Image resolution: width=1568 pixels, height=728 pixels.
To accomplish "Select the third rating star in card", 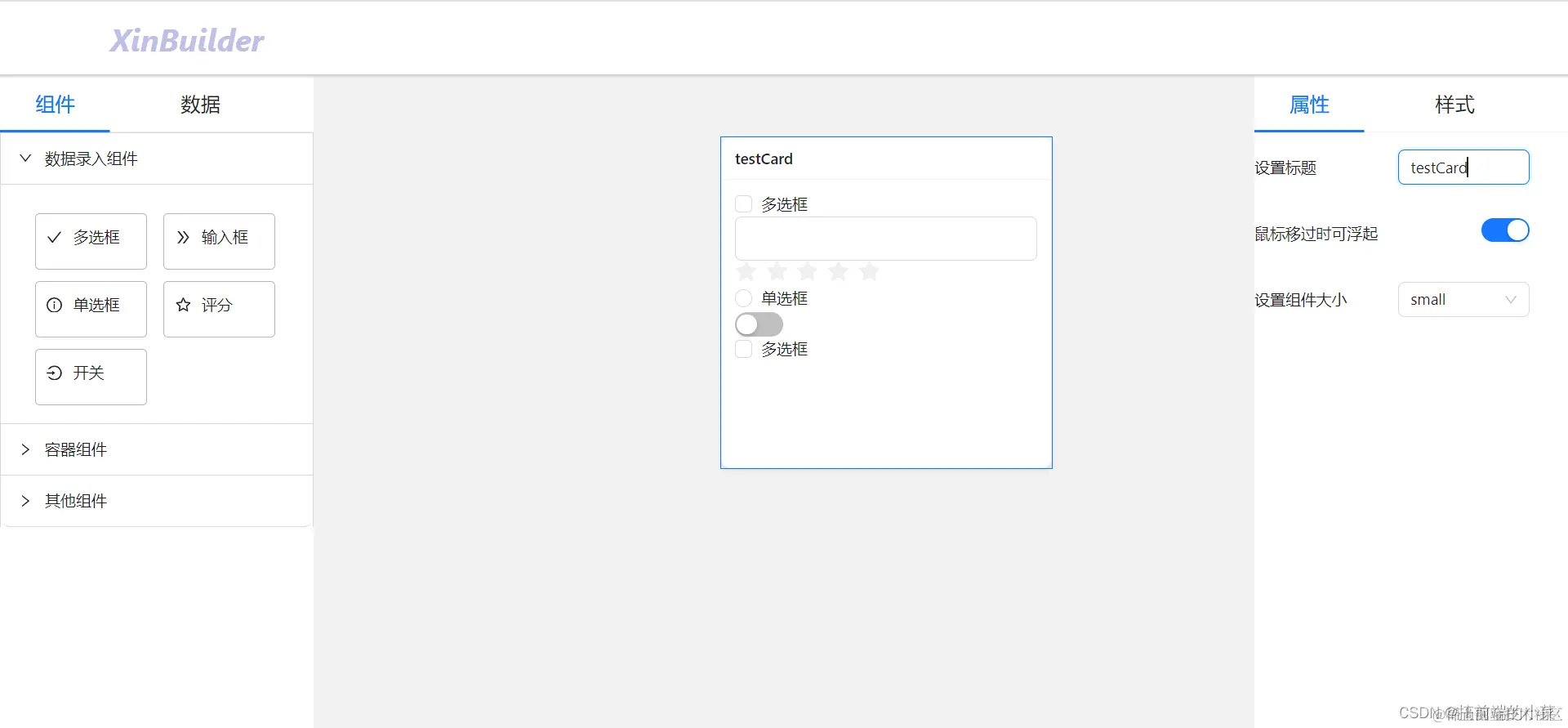I will [808, 271].
